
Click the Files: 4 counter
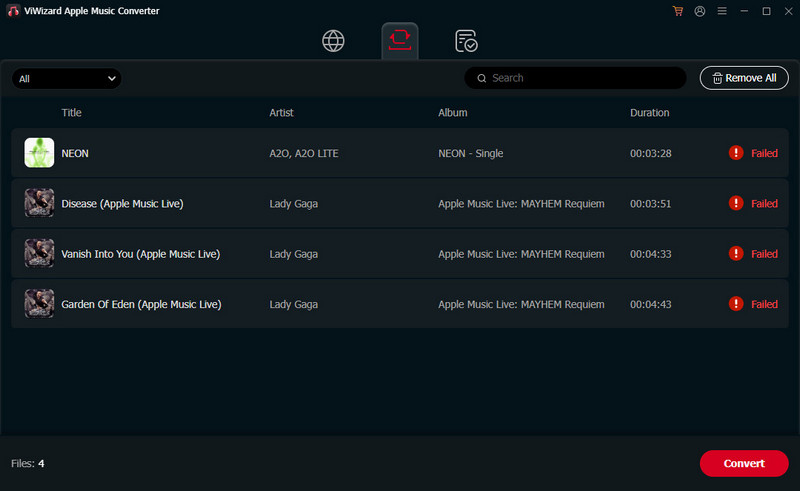point(28,463)
